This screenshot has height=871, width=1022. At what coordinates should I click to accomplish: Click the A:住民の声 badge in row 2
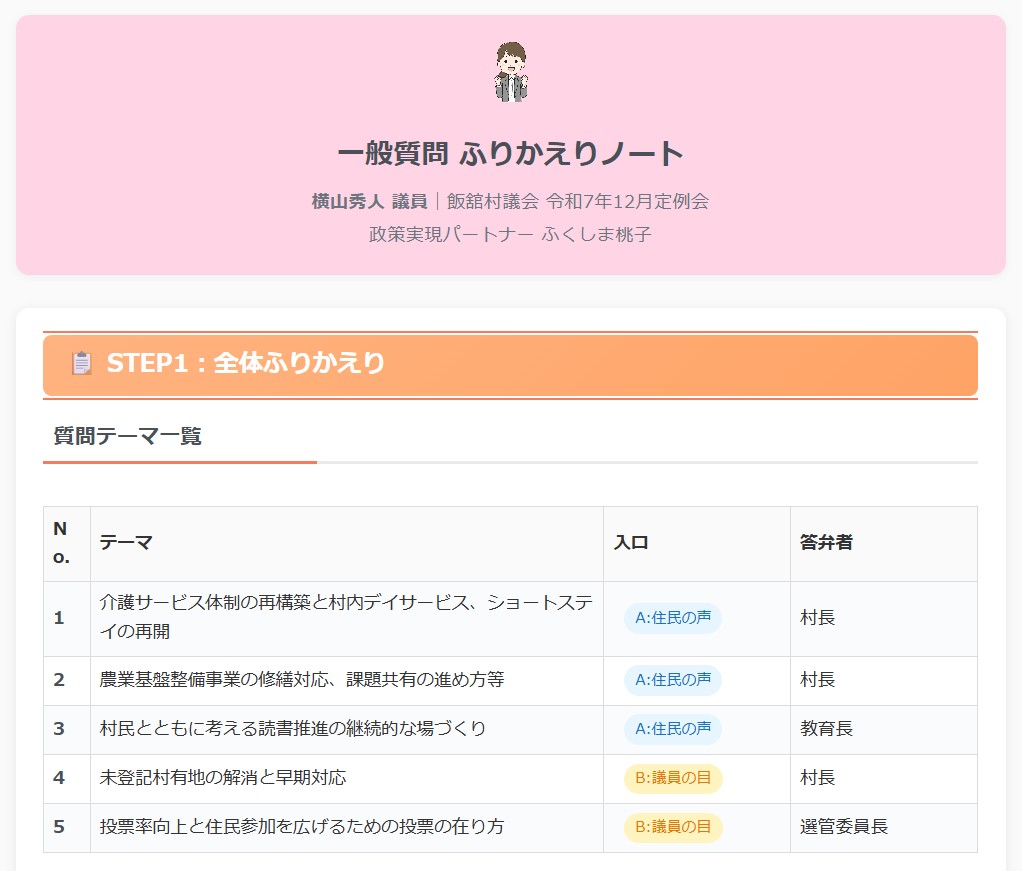(x=672, y=680)
